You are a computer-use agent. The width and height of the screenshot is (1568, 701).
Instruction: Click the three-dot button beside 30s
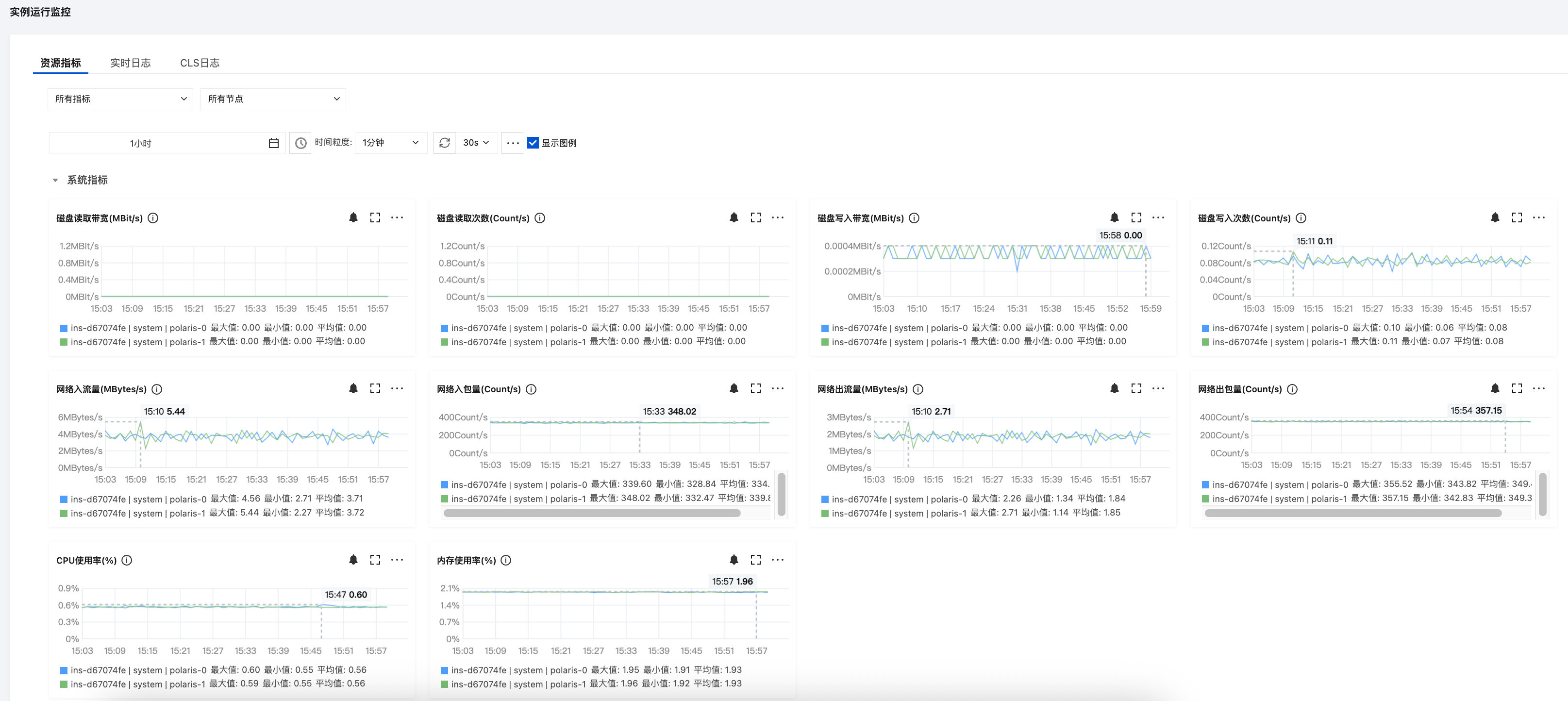click(x=513, y=142)
